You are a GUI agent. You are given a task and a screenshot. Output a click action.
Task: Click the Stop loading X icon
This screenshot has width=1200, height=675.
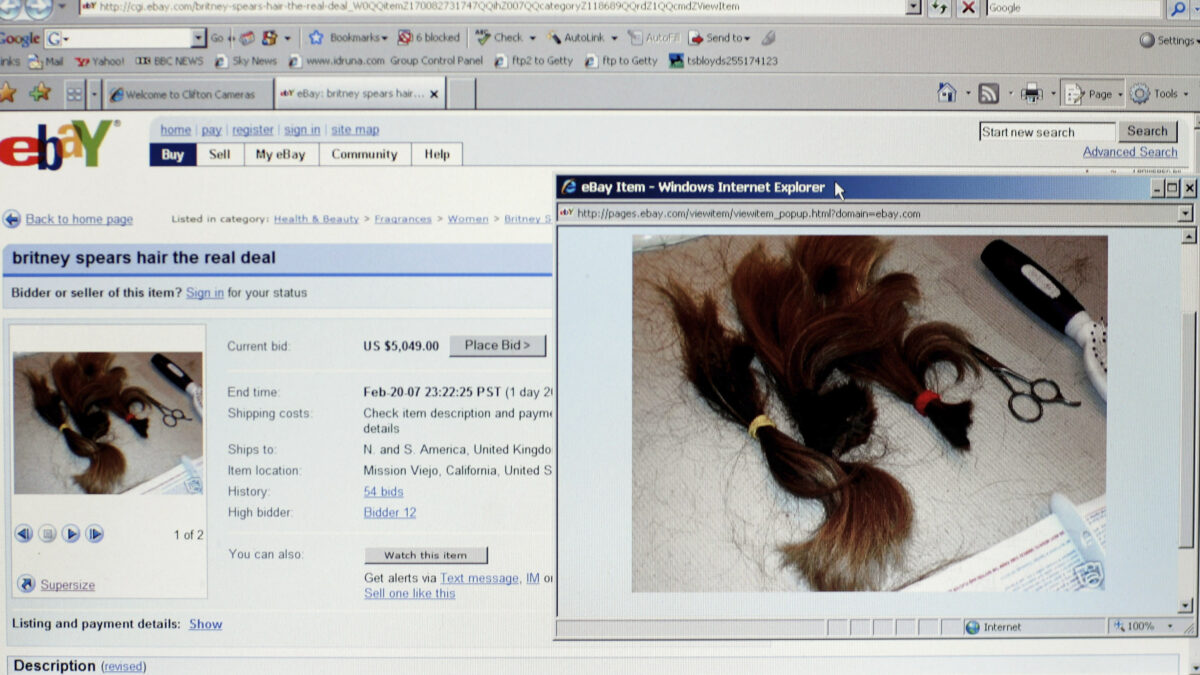[967, 8]
